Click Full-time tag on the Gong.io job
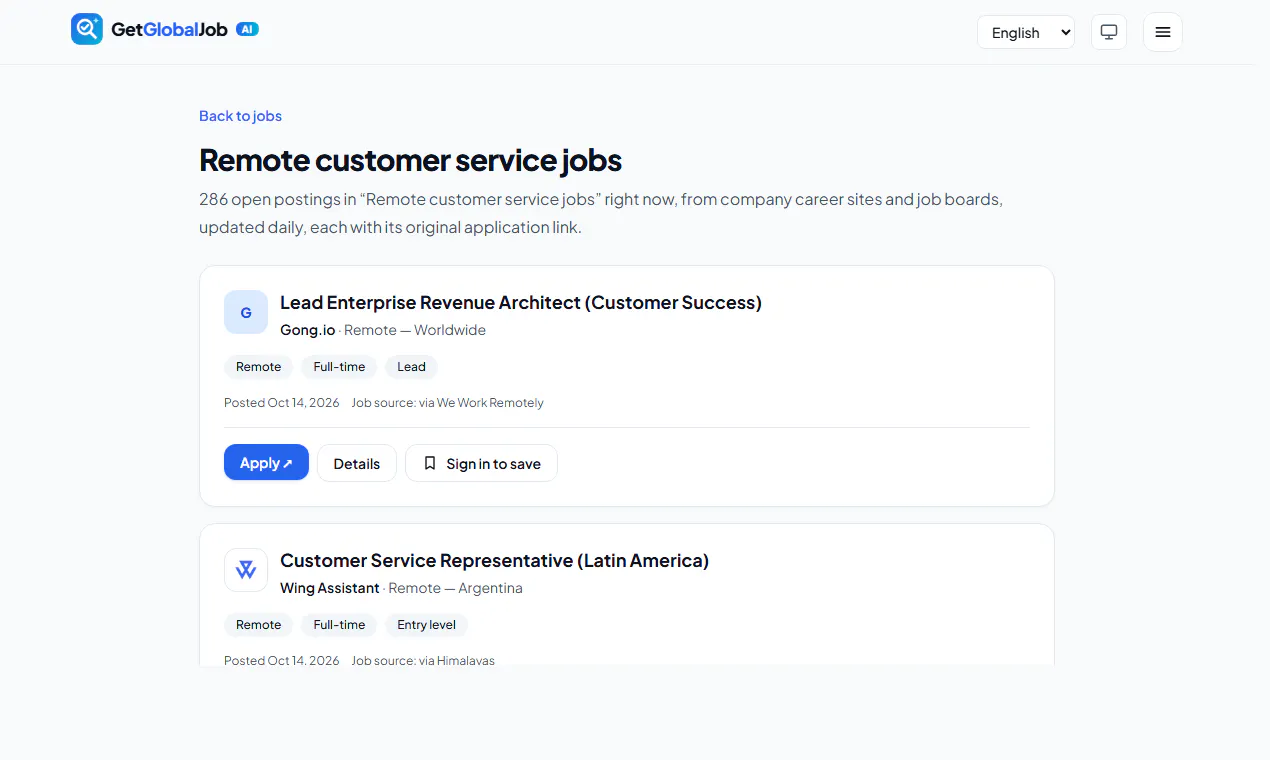 pos(339,367)
